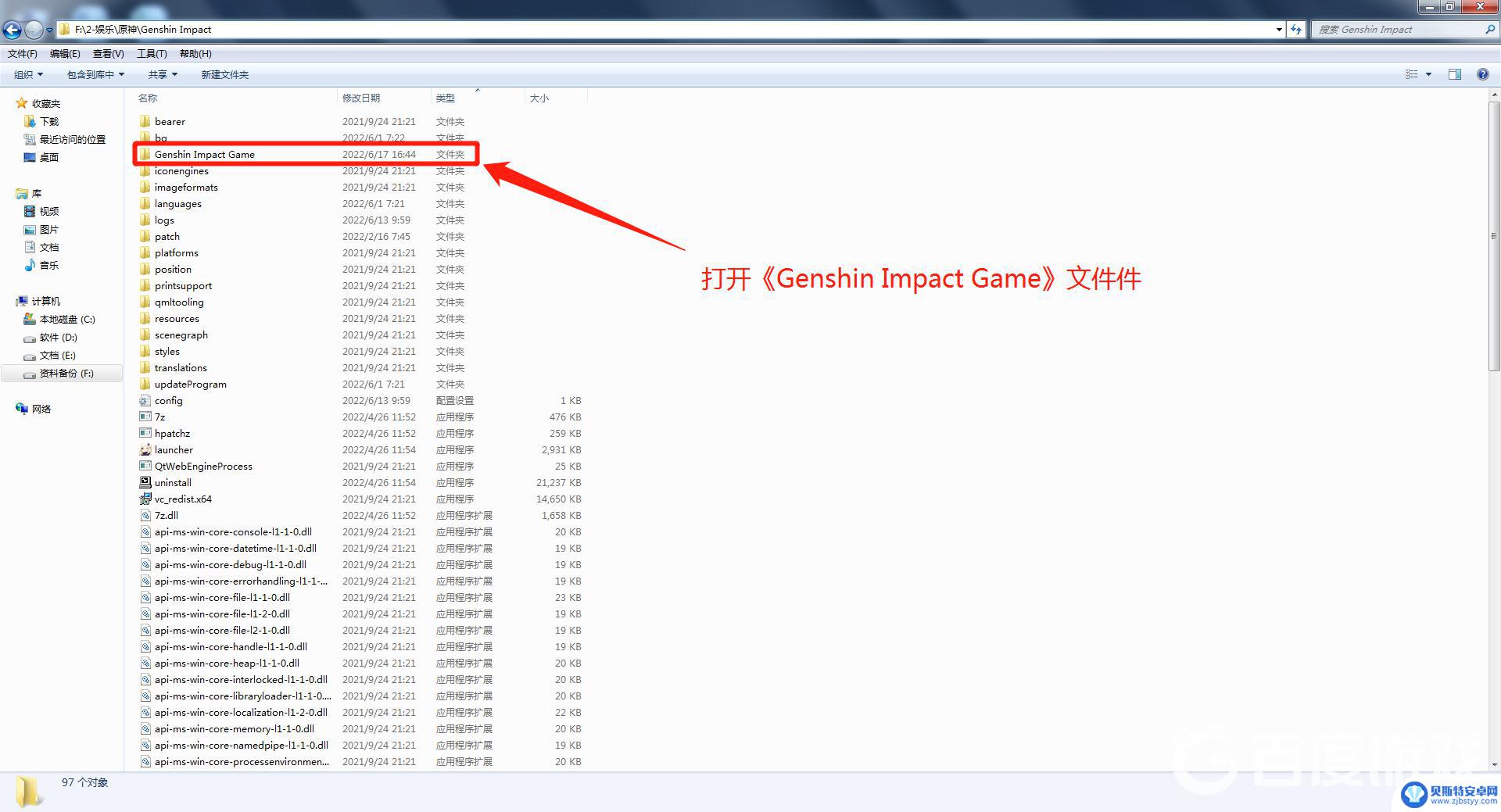This screenshot has height=812, width=1501.
Task: Toggle the preview pane icon
Action: [x=1455, y=74]
